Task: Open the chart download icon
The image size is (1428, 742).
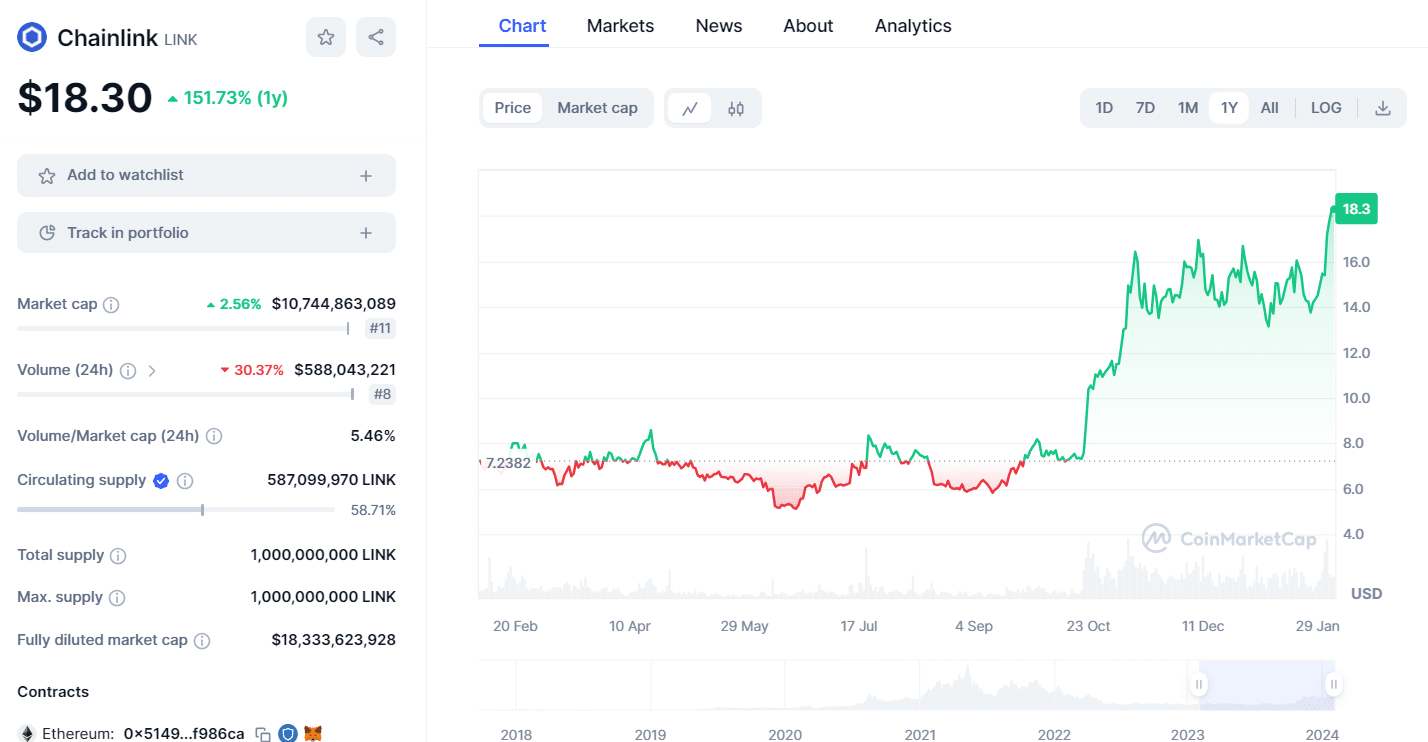Action: coord(1383,107)
